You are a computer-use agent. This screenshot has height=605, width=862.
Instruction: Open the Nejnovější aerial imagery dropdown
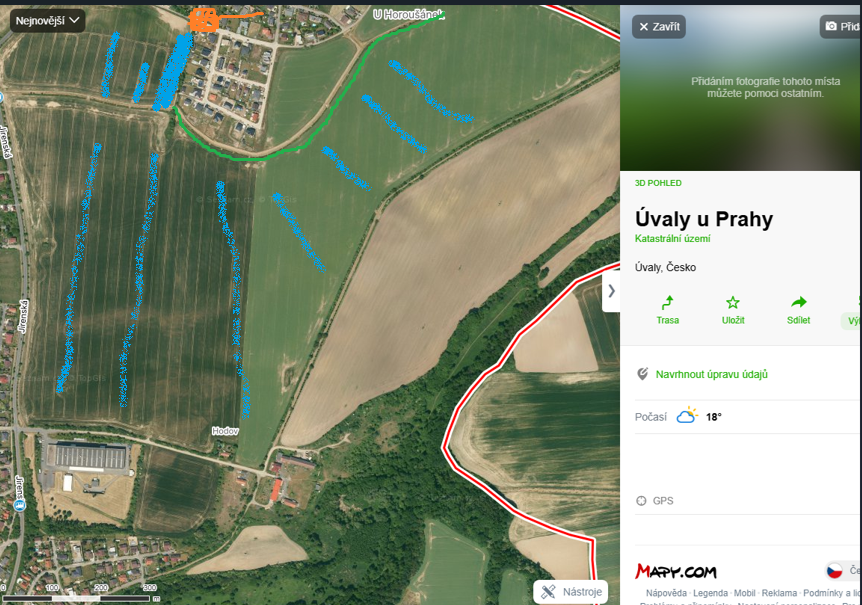[x=47, y=21]
